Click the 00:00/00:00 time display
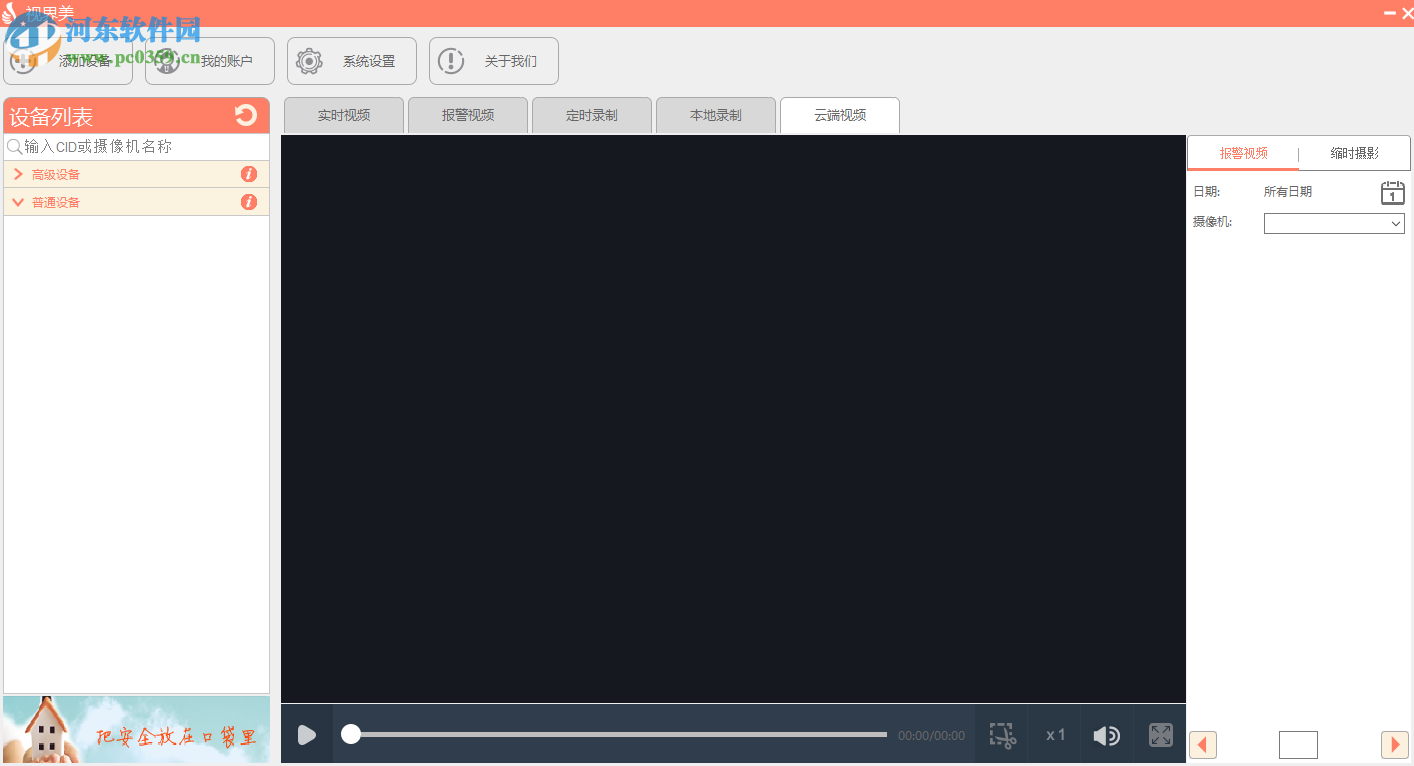The height and width of the screenshot is (766, 1414). pos(931,735)
